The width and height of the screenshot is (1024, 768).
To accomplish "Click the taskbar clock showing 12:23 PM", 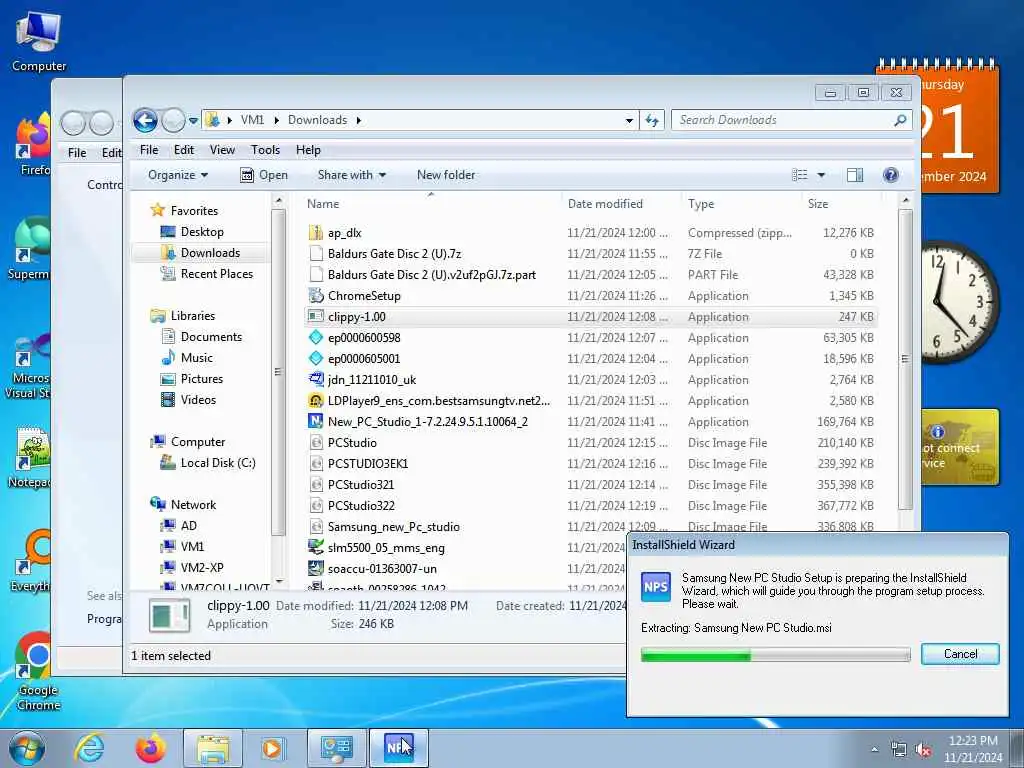I will [x=973, y=749].
